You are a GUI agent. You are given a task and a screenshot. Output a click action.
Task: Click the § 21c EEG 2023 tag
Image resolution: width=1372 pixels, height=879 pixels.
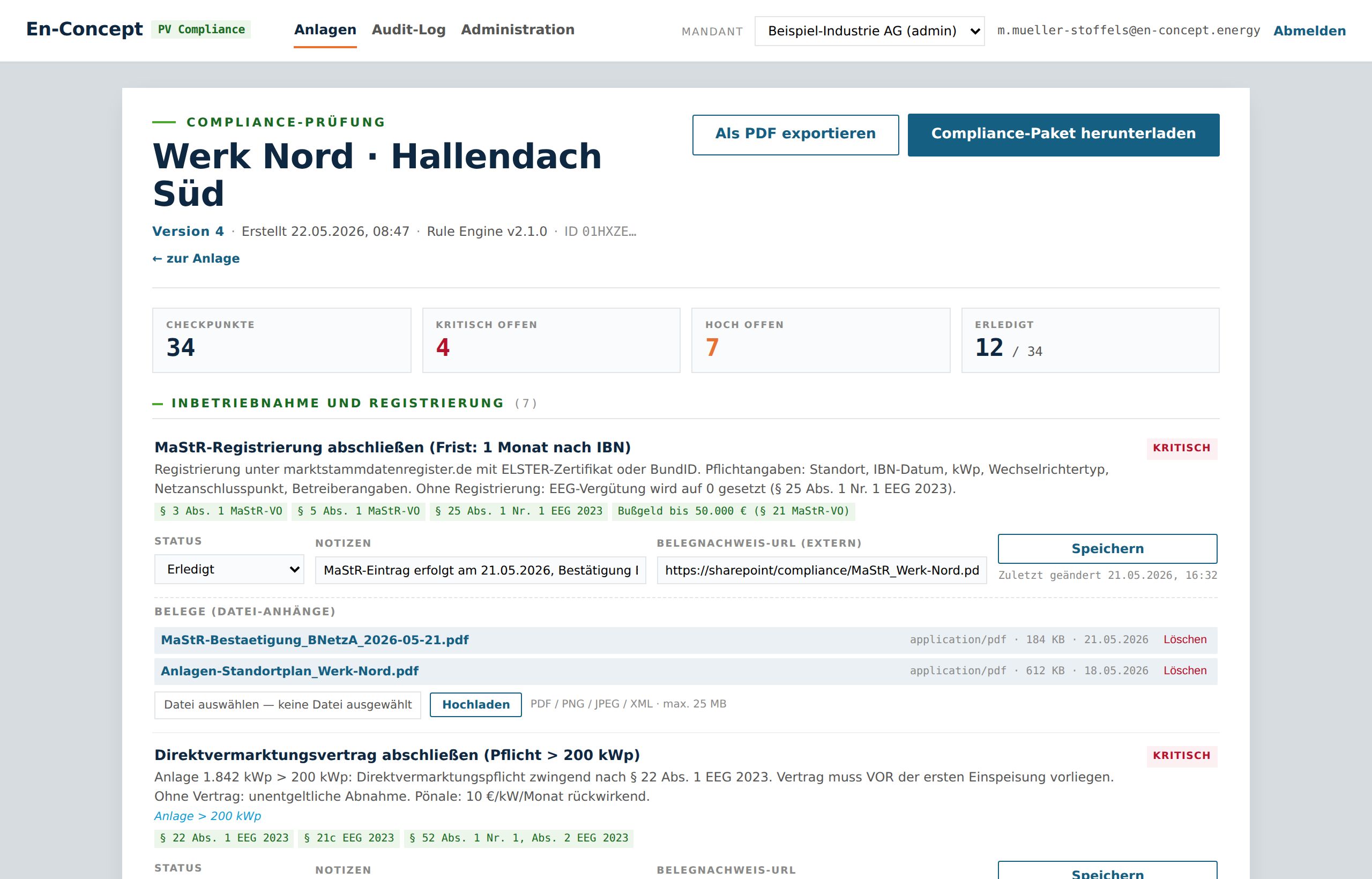(x=349, y=838)
